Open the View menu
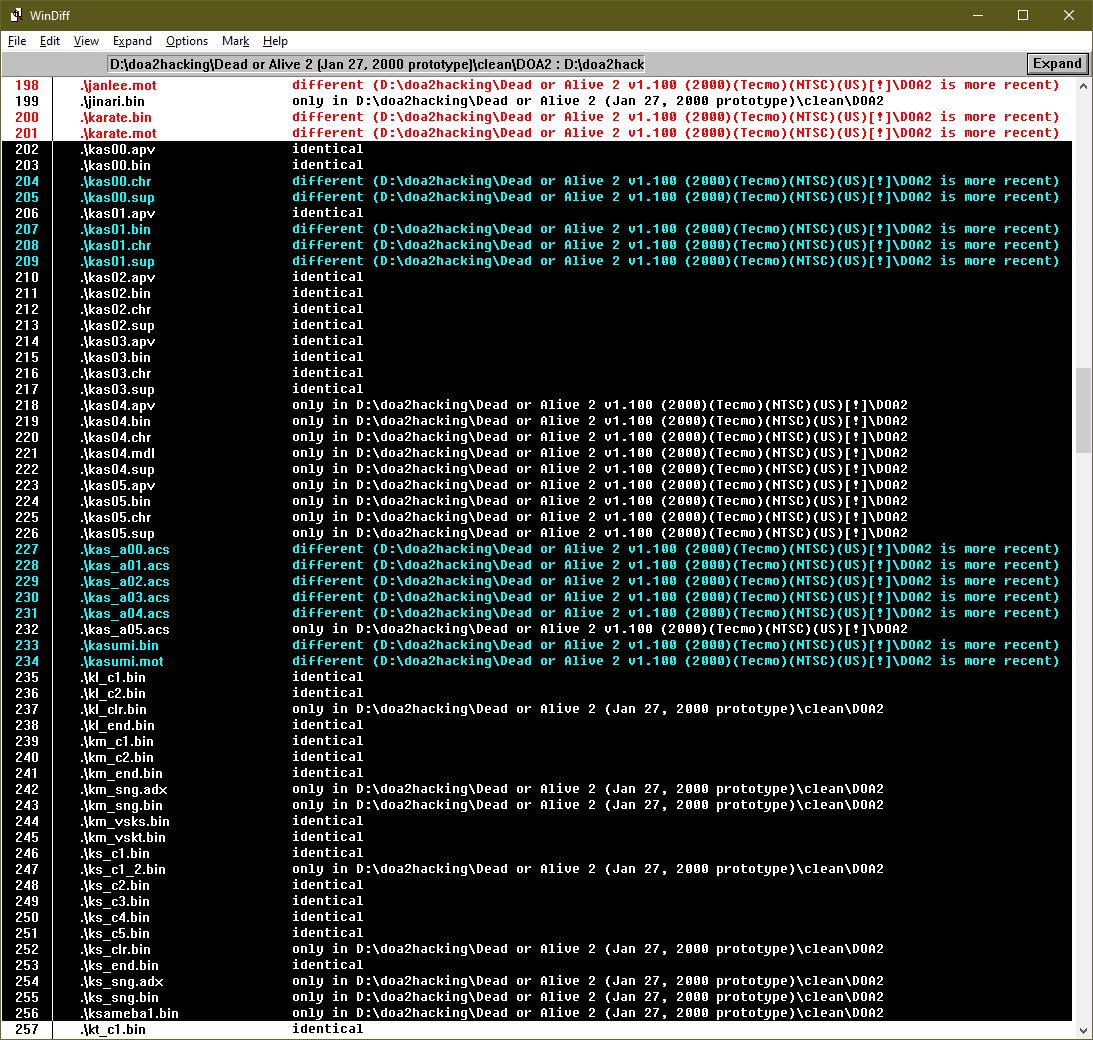Viewport: 1093px width, 1040px height. click(x=86, y=41)
